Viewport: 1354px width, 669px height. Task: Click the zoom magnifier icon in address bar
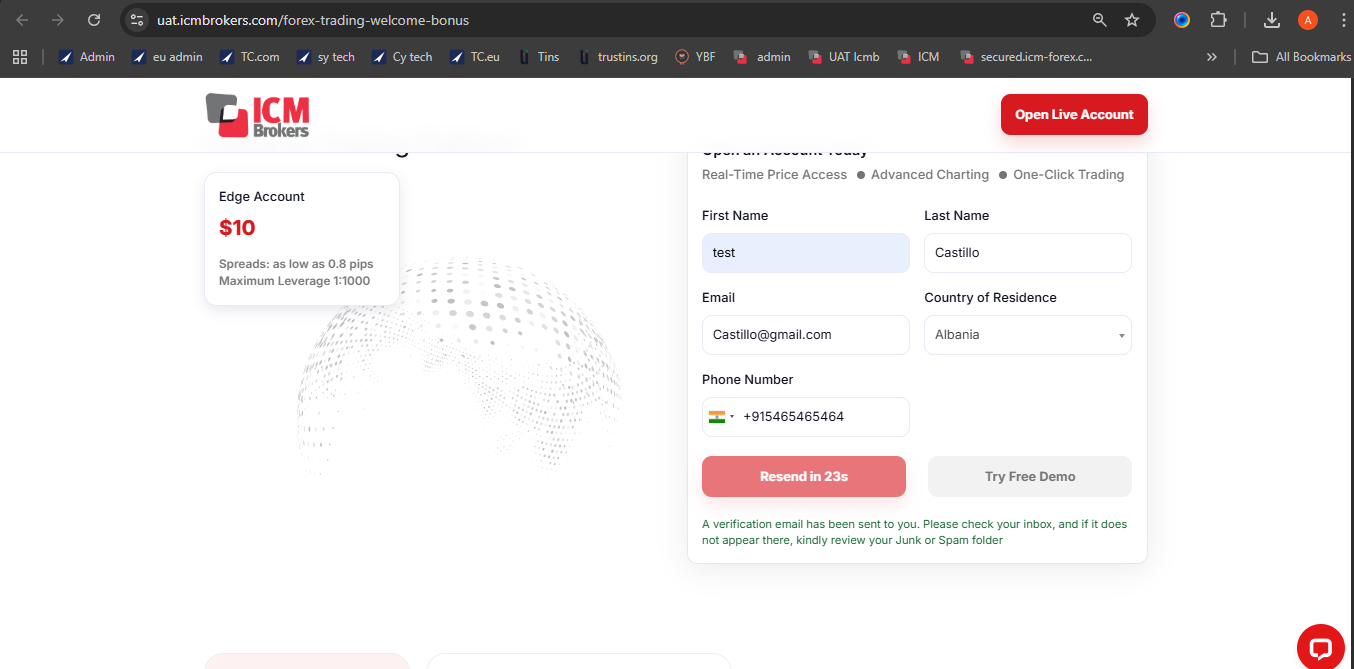pyautogui.click(x=1100, y=20)
